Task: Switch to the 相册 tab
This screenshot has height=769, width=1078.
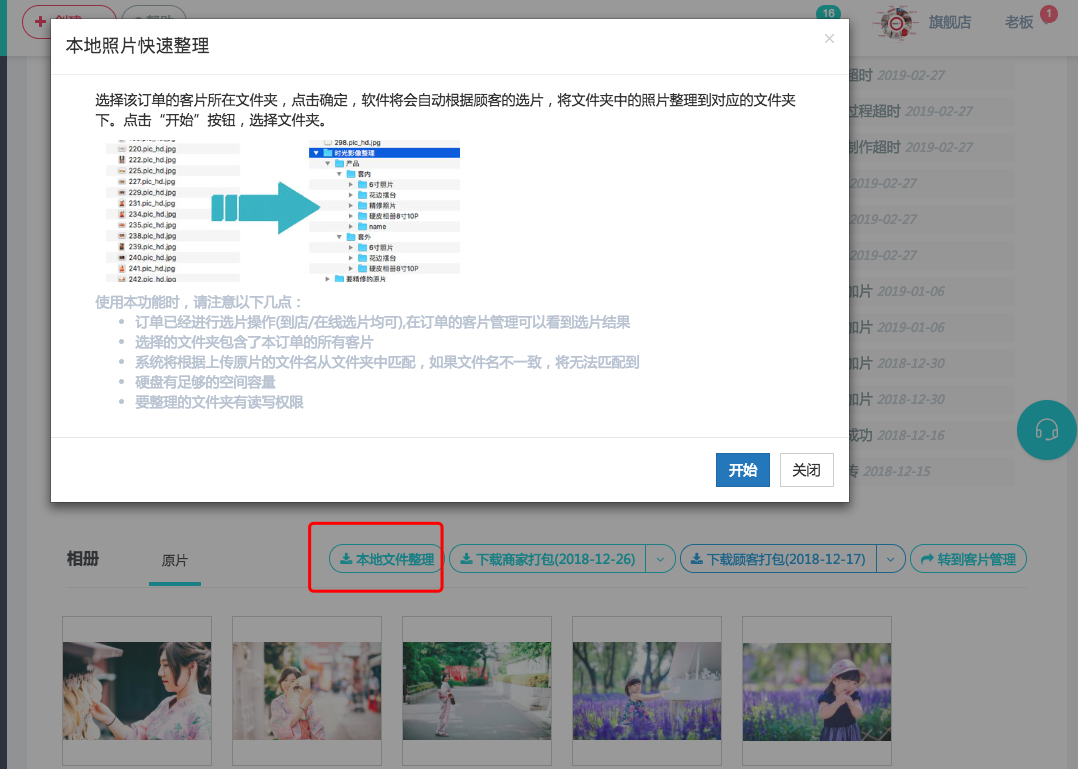Action: click(x=84, y=559)
